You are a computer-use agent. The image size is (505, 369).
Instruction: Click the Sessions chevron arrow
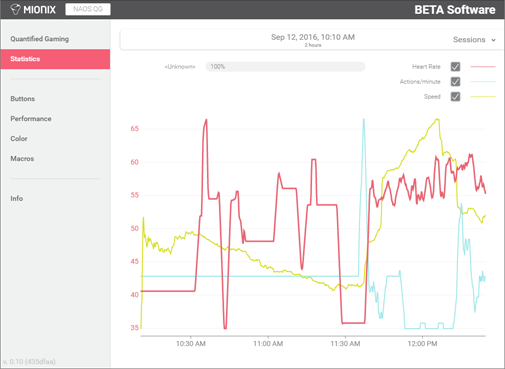[493, 40]
